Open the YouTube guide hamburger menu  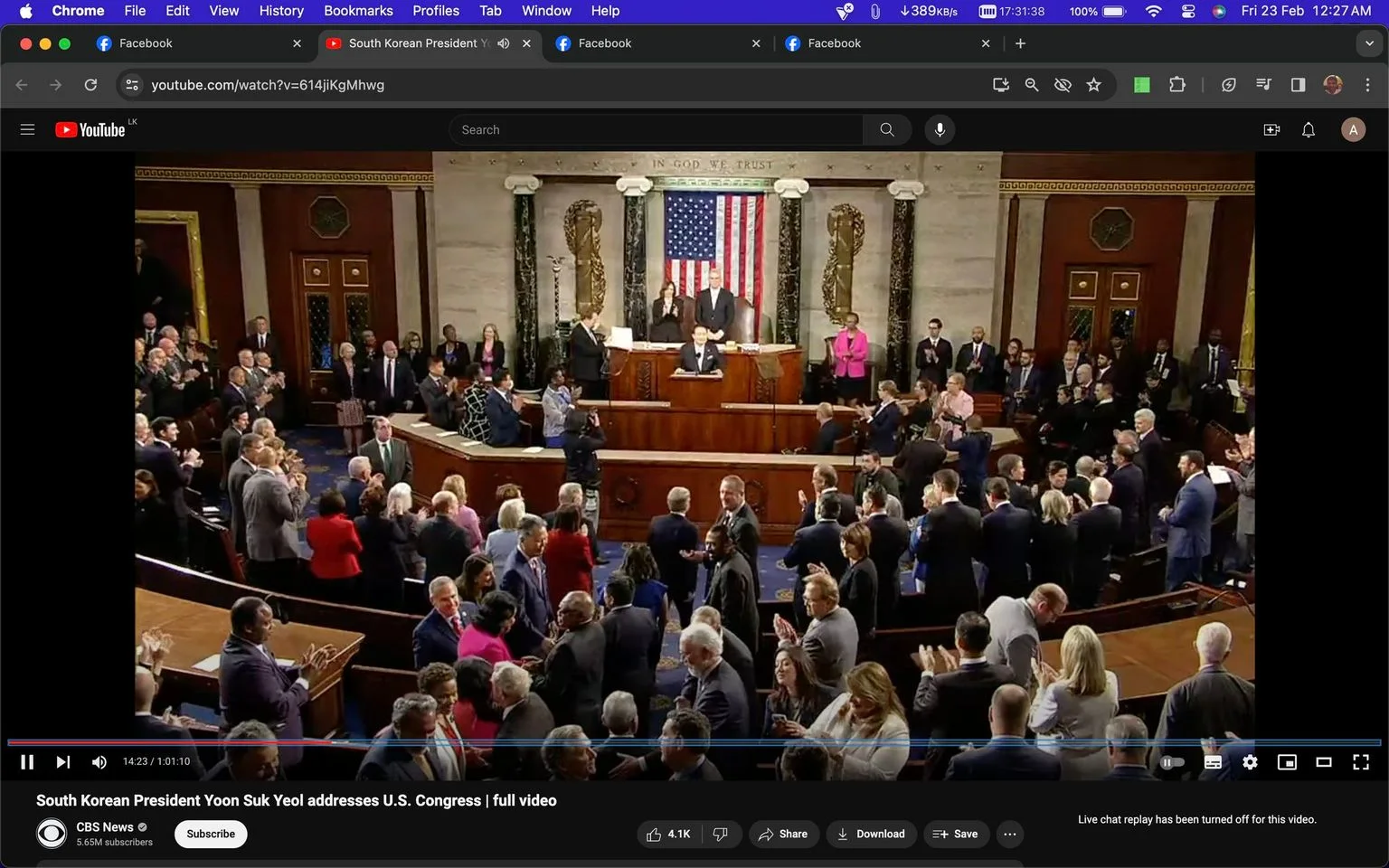click(x=27, y=130)
